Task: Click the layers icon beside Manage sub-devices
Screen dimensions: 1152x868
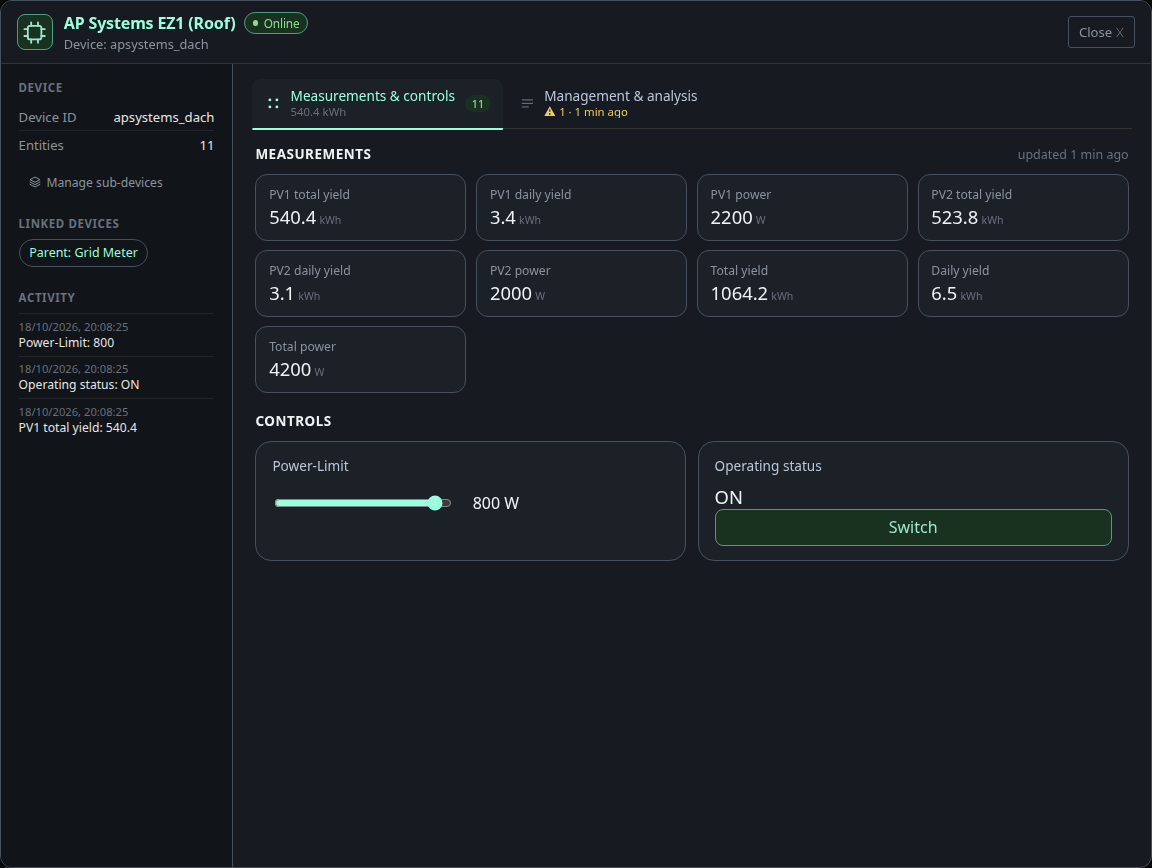Action: pyautogui.click(x=35, y=182)
